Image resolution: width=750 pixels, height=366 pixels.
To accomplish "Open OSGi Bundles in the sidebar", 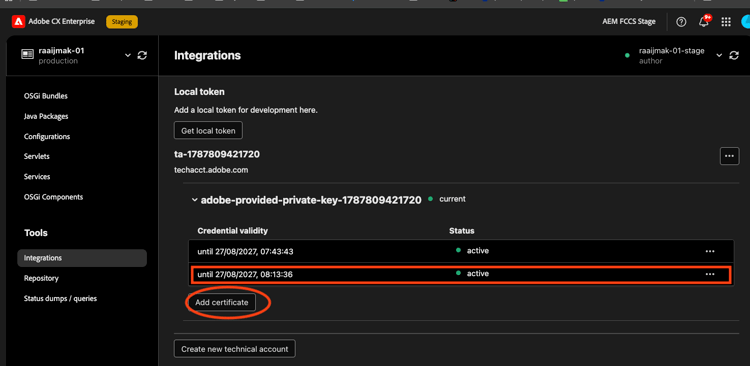I will (x=45, y=96).
